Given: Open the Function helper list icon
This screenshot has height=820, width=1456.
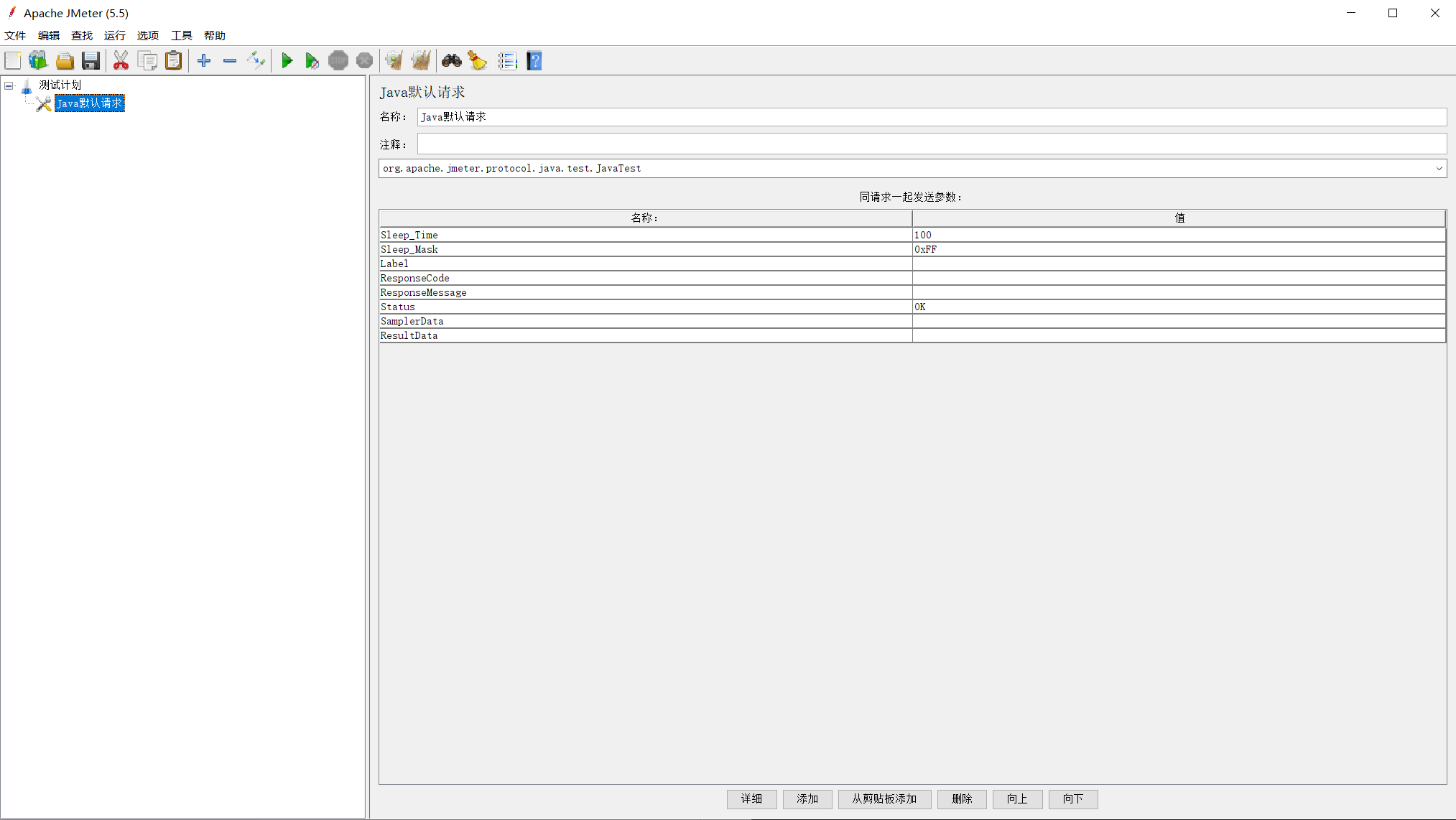Looking at the screenshot, I should point(508,61).
